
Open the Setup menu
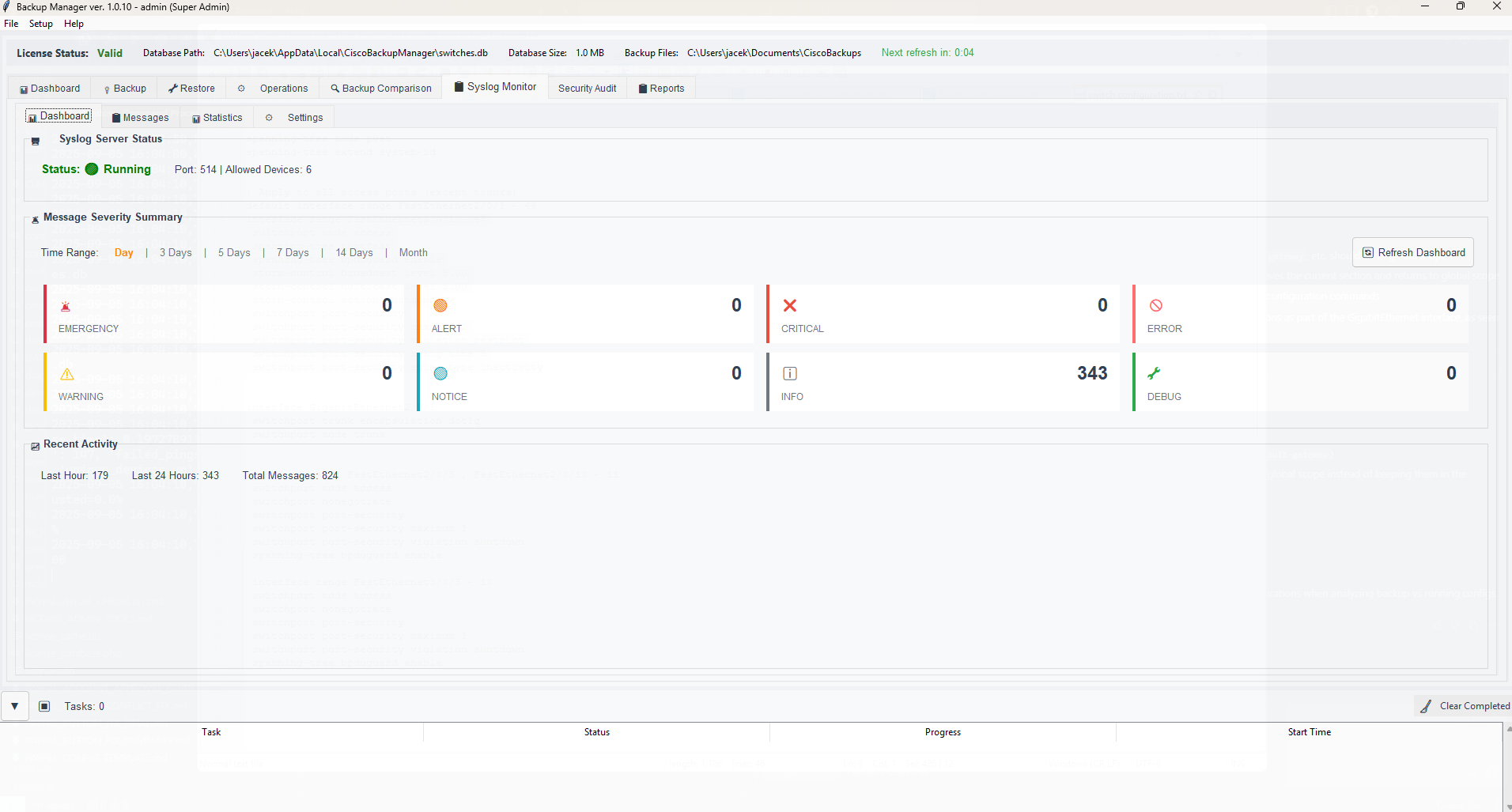(x=41, y=24)
